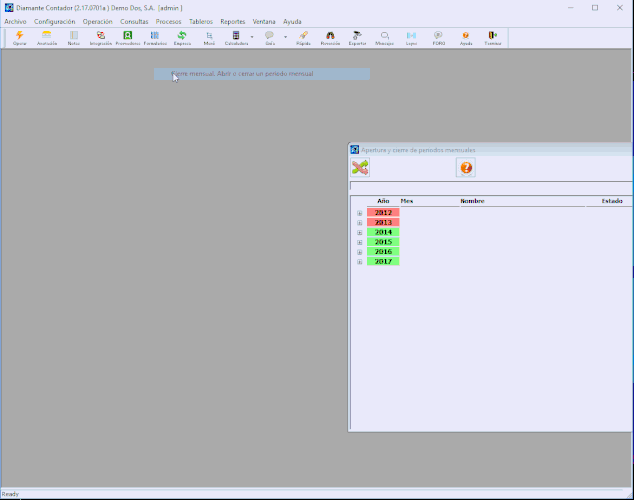The width and height of the screenshot is (634, 500).
Task: Select the 2016 year row
Action: [383, 252]
